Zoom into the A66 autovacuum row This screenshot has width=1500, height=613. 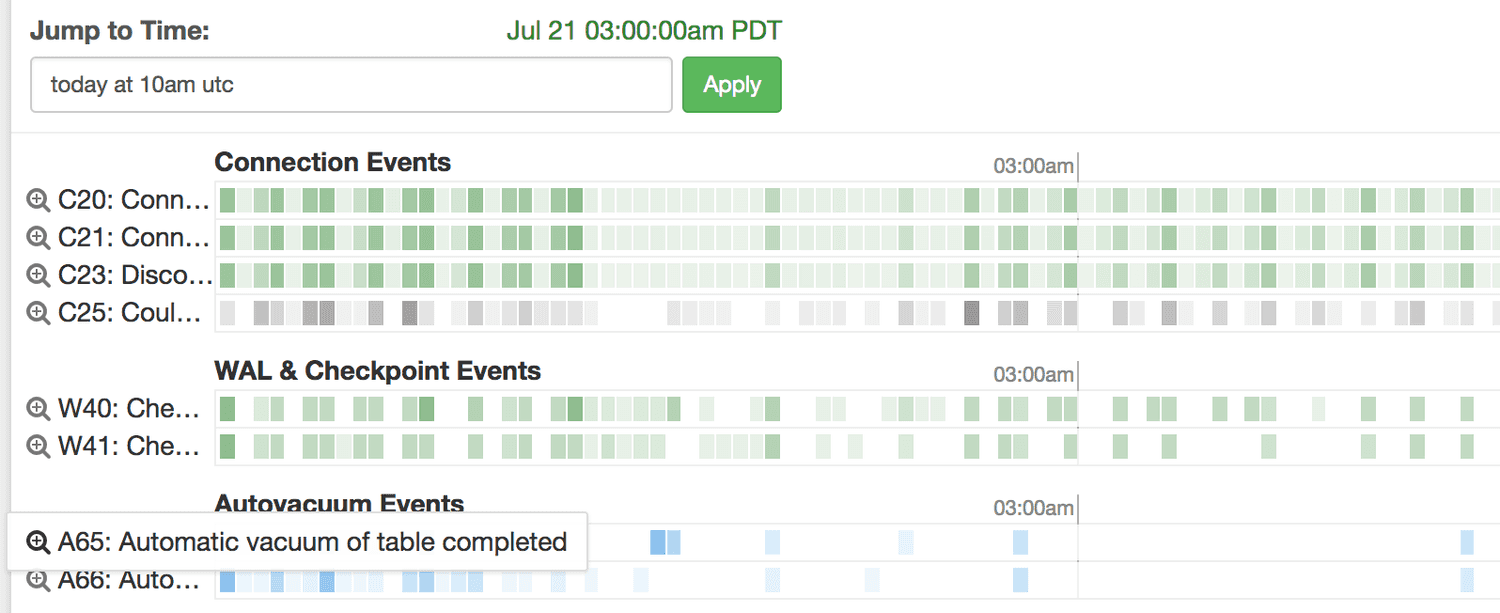click(x=37, y=580)
